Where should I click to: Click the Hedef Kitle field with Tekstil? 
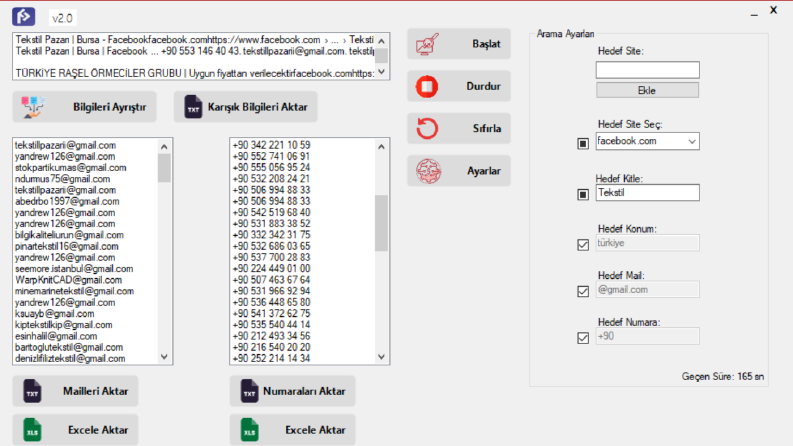648,193
